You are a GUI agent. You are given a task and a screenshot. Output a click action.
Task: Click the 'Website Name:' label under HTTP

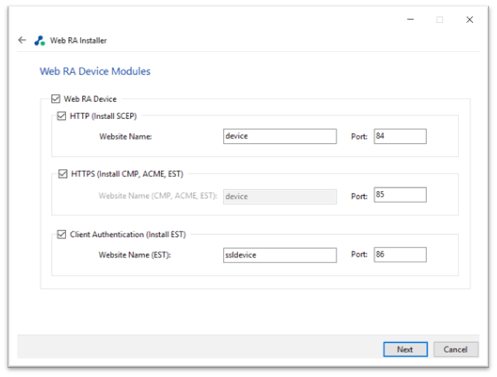point(126,137)
